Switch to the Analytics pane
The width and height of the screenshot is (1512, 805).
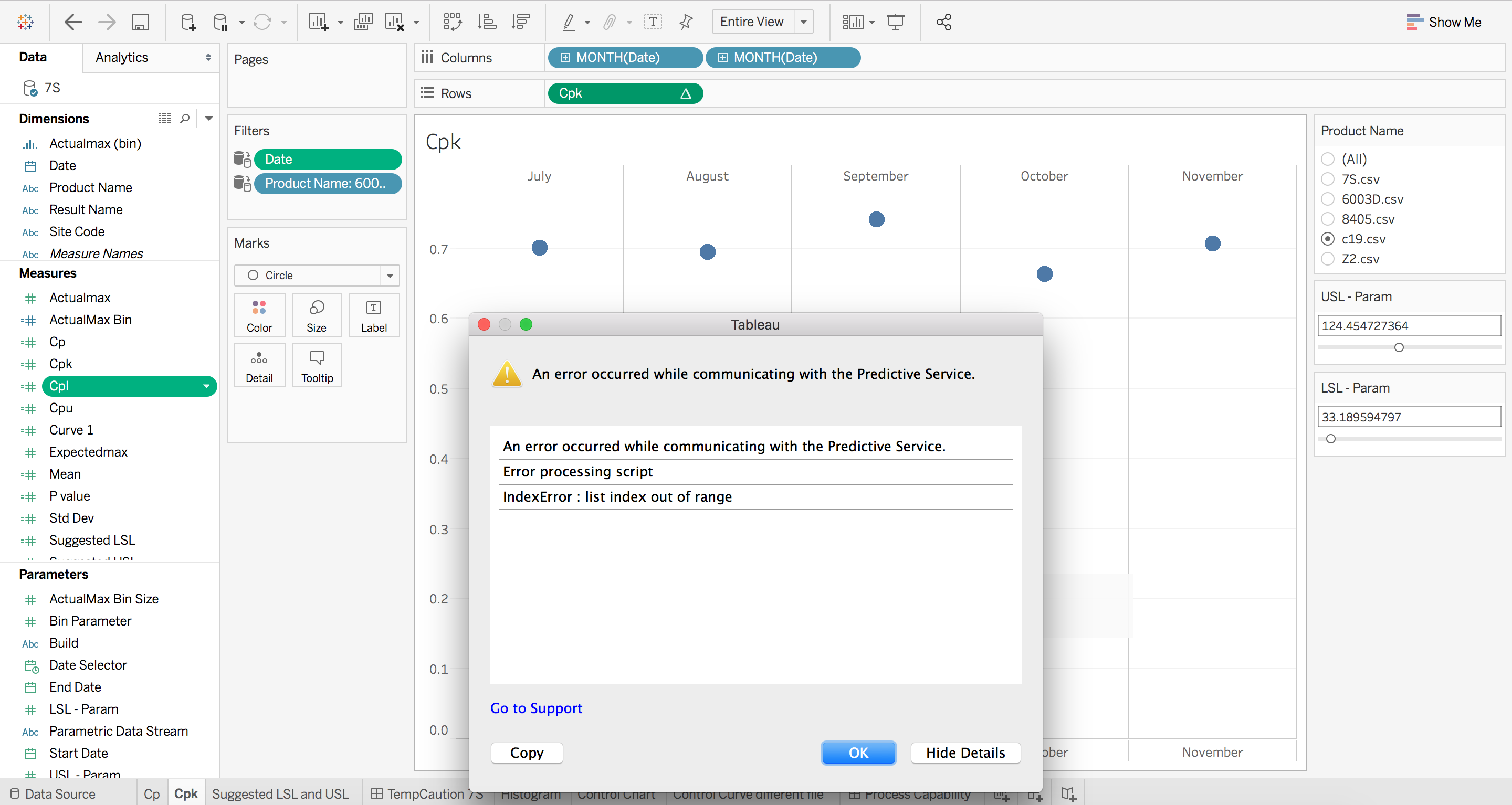click(x=121, y=57)
